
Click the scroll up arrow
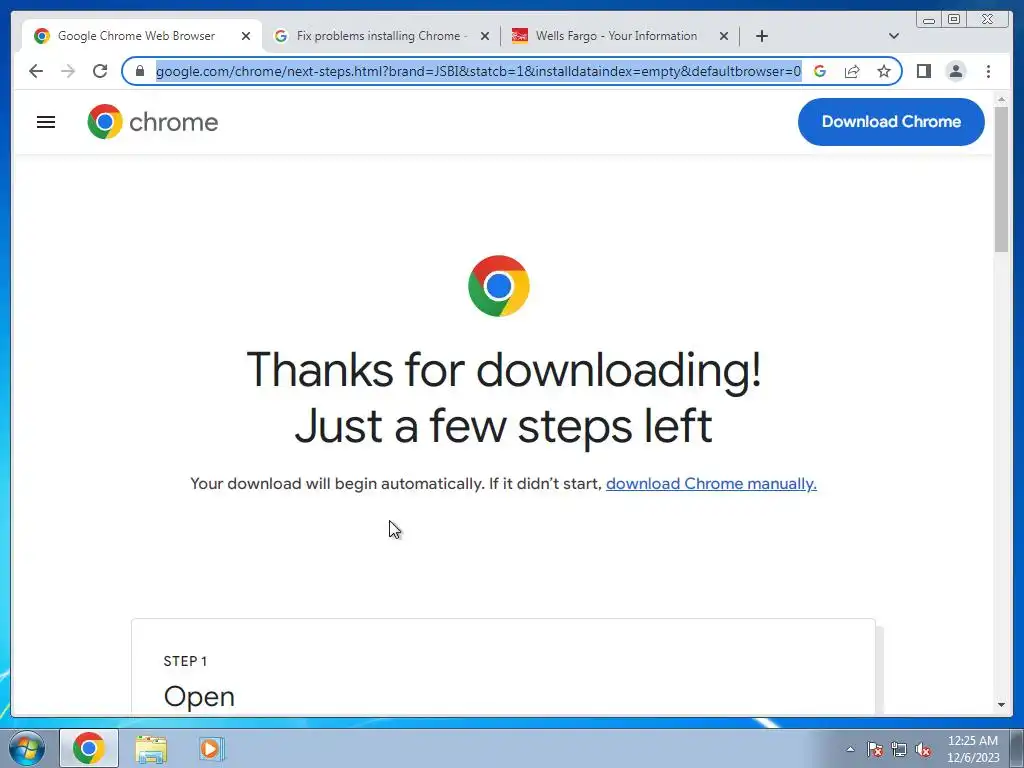(x=1001, y=99)
